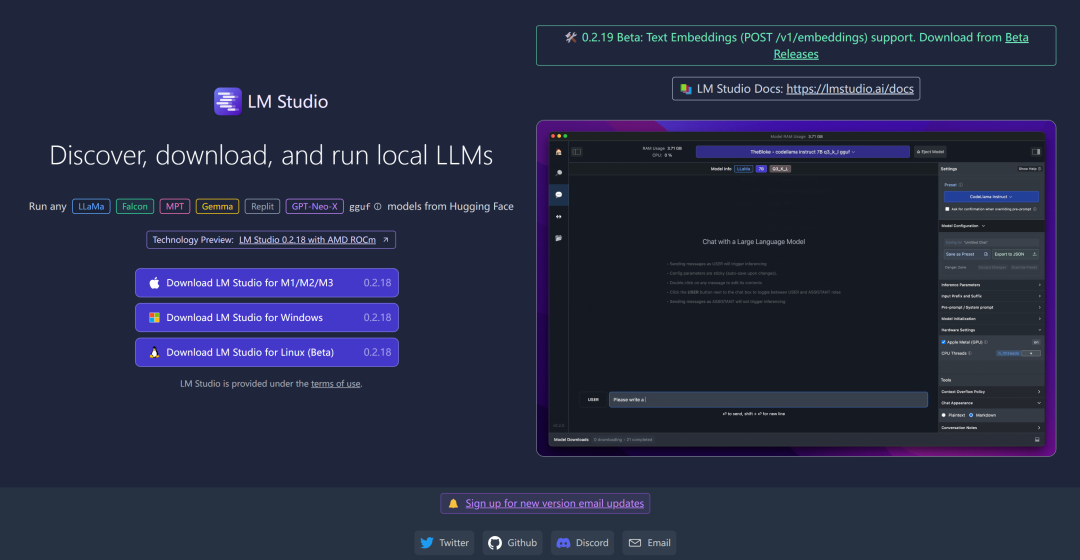Collapse the Model Configuration section
Image resolution: width=1080 pixels, height=560 pixels.
click(992, 226)
